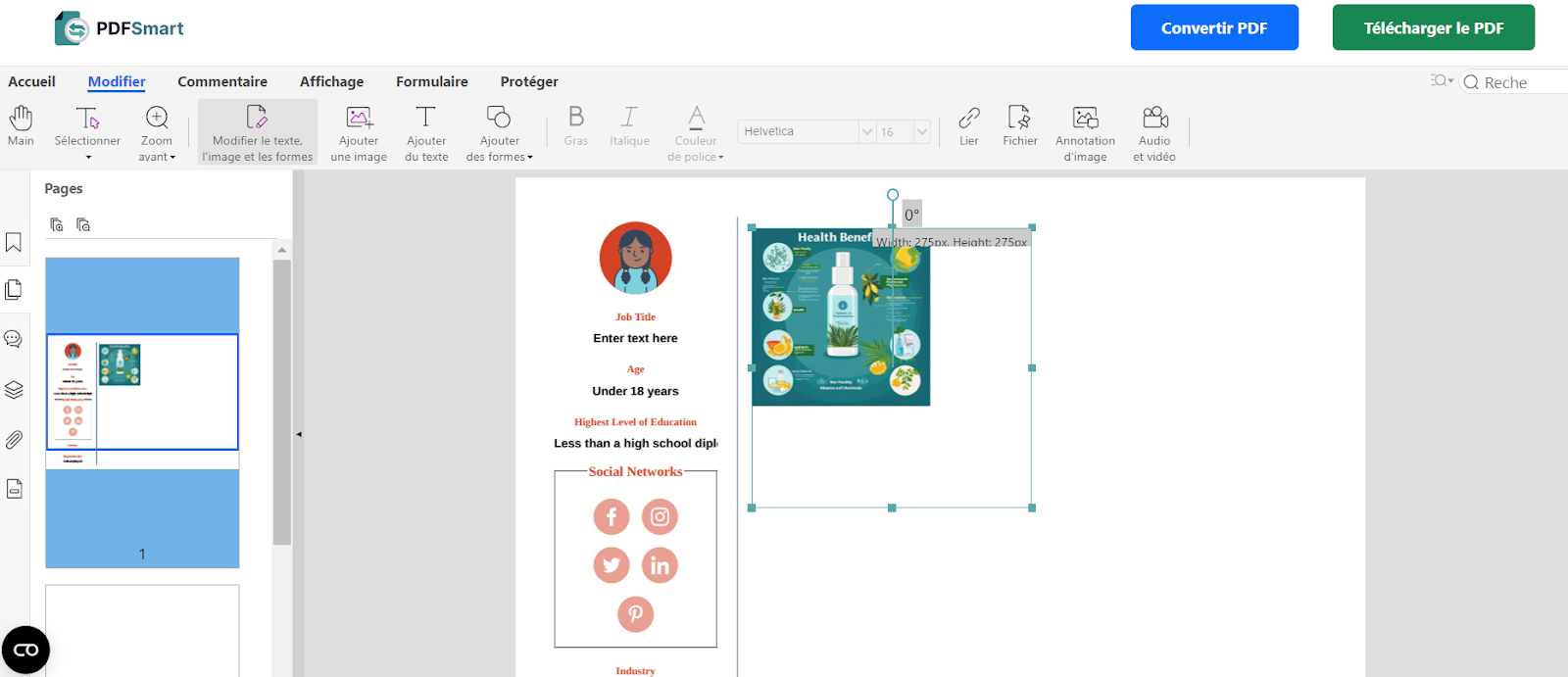Switch to the Modifier tab
1568x677 pixels.
[117, 81]
